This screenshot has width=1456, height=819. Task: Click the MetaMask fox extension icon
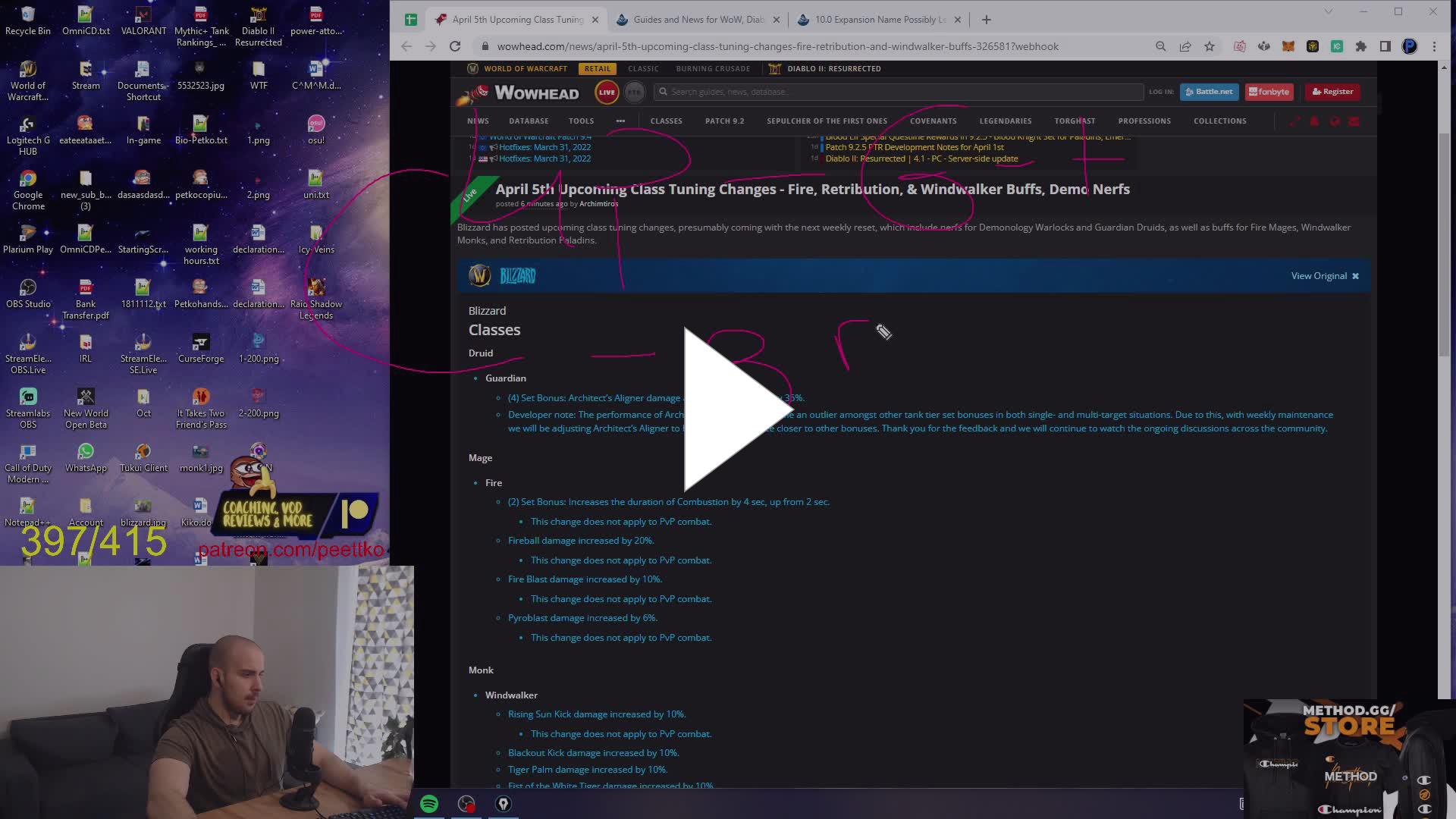coord(1288,46)
